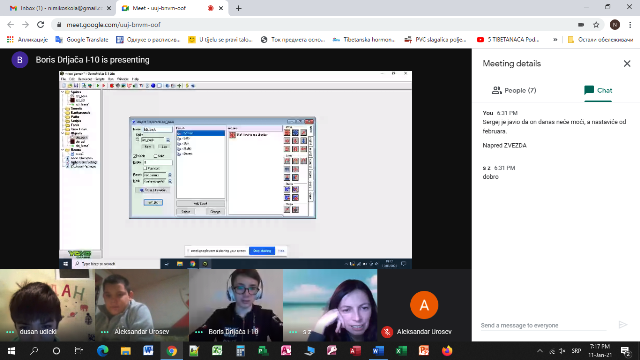
Task: Open the Chat tab
Action: point(598,90)
